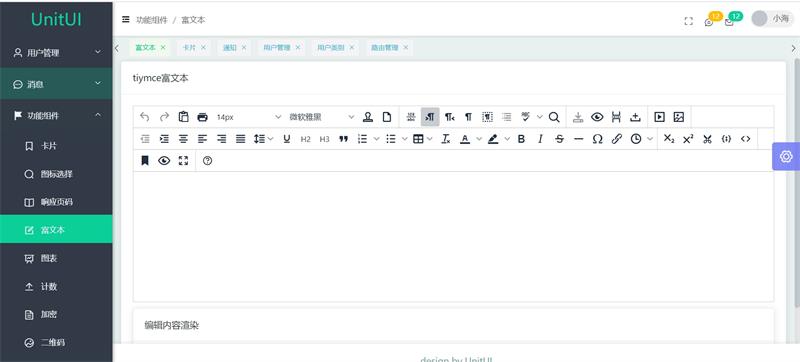Toggle bold formatting in the editor
Screen dimensions: 800x362
(x=521, y=139)
